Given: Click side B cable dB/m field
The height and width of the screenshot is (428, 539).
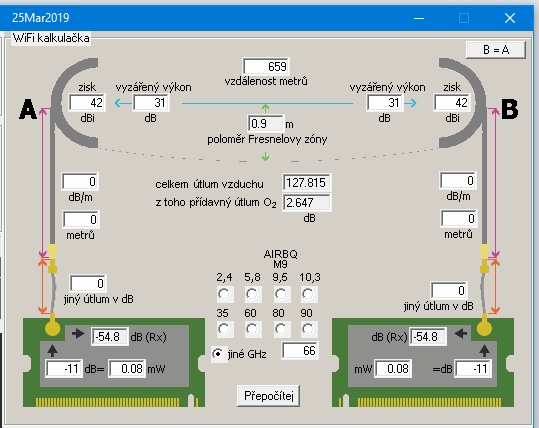Looking at the screenshot, I should point(458,181).
